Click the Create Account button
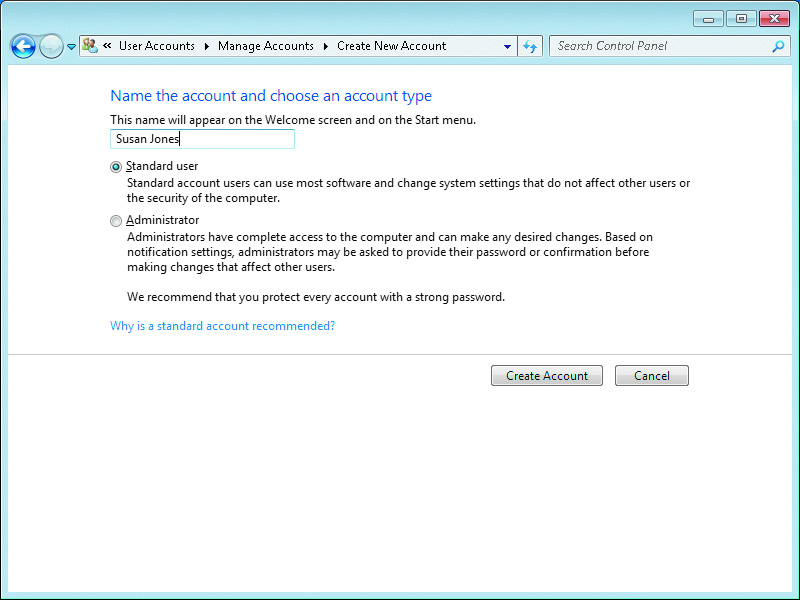 coord(547,376)
